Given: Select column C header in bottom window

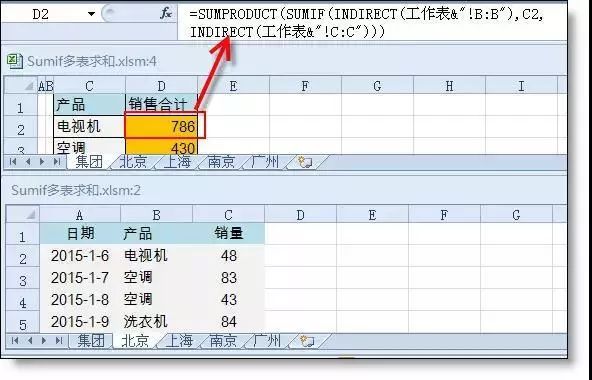Looking at the screenshot, I should click(x=228, y=215).
